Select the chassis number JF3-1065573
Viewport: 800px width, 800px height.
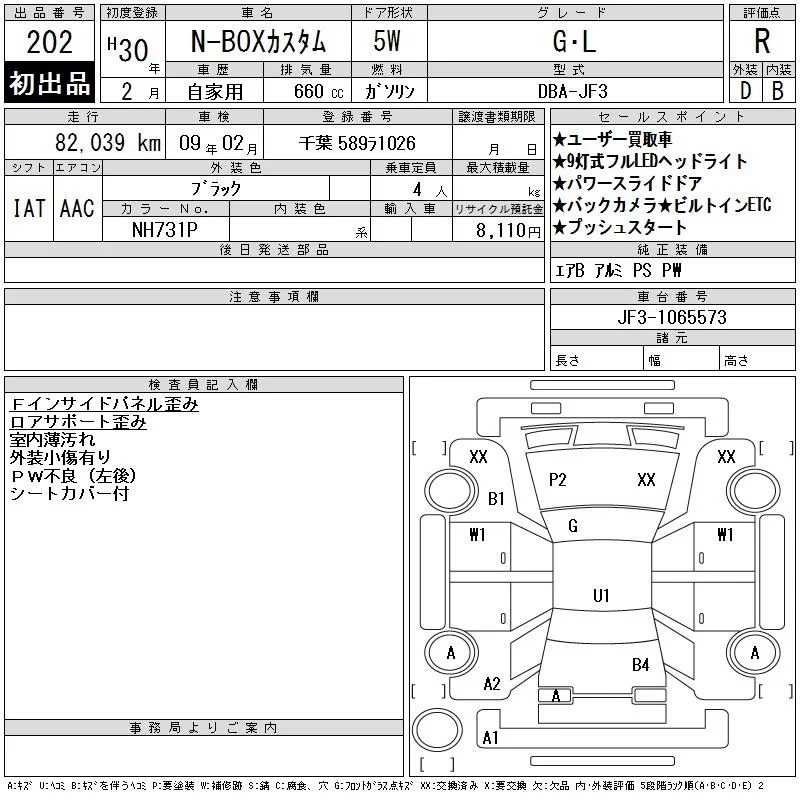(x=672, y=317)
